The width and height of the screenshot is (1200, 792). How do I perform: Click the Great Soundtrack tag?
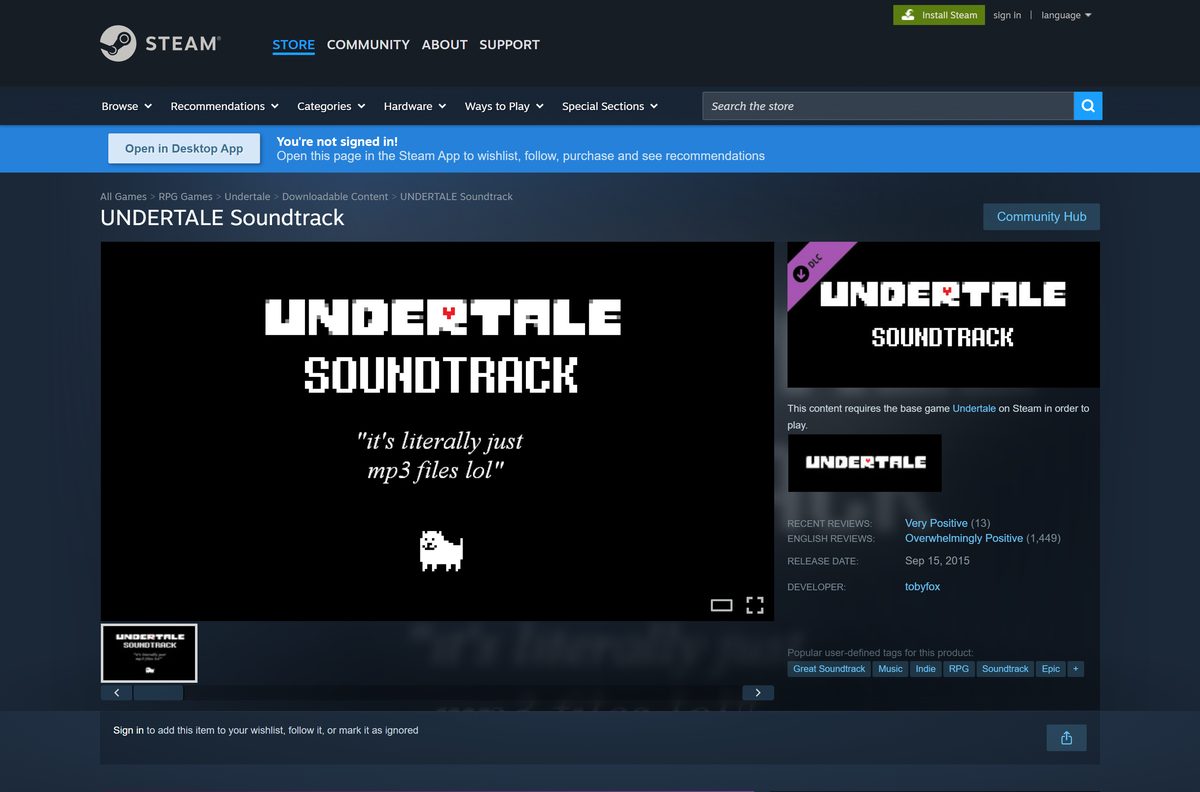(x=829, y=669)
